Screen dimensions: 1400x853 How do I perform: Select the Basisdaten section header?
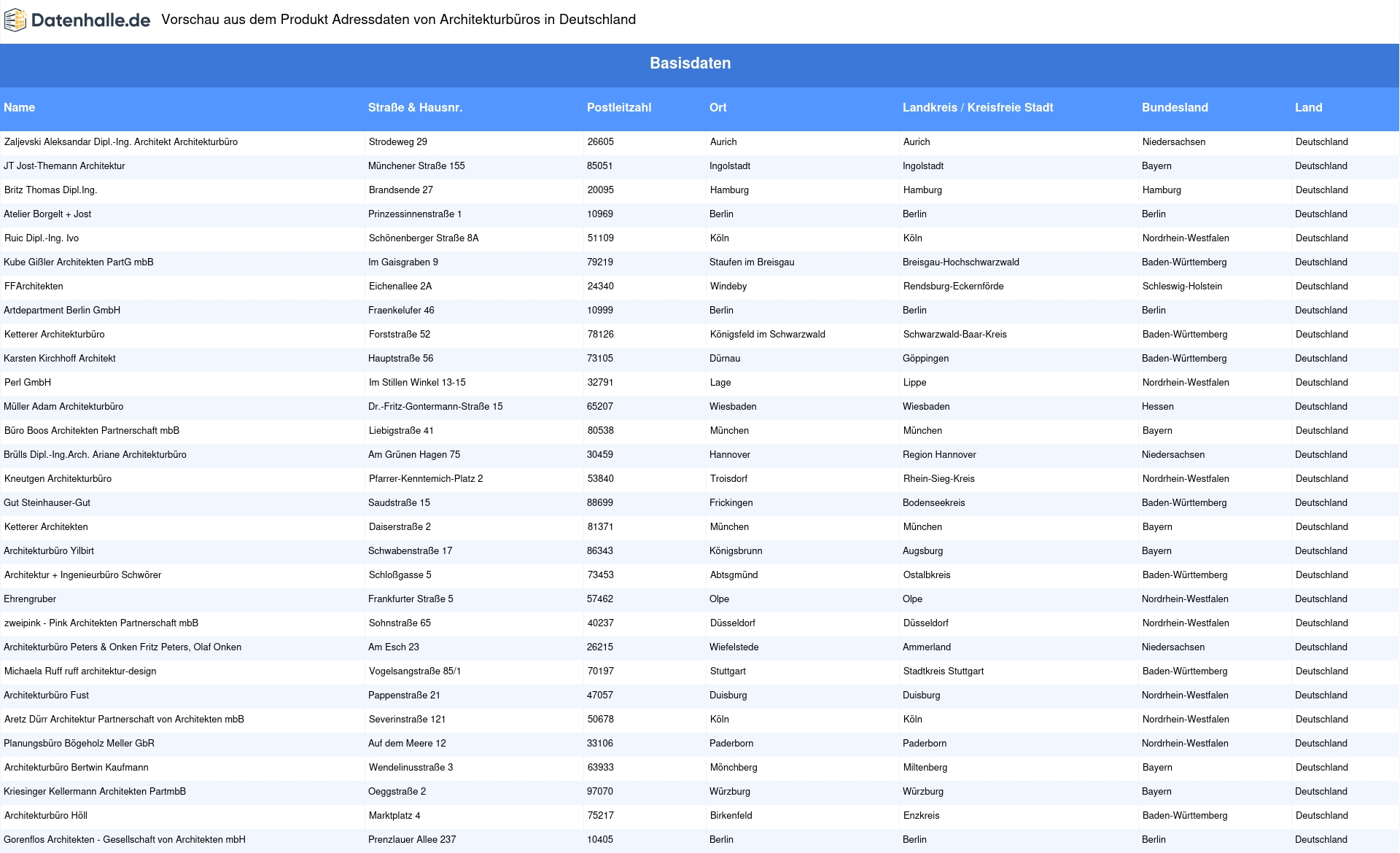point(690,63)
